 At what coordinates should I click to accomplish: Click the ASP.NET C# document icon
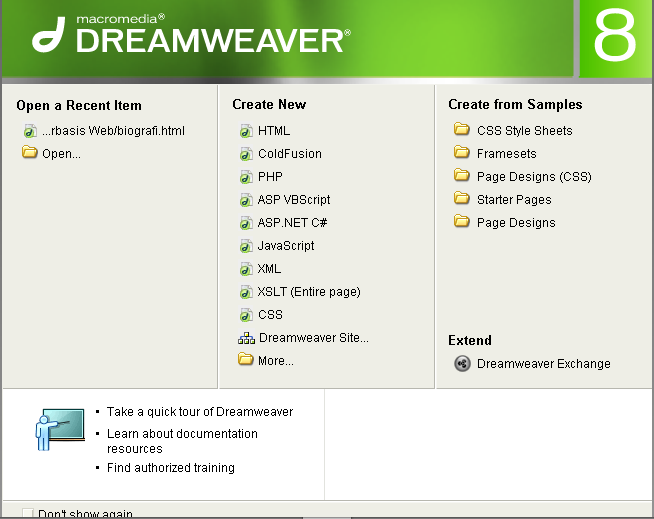coord(246,223)
